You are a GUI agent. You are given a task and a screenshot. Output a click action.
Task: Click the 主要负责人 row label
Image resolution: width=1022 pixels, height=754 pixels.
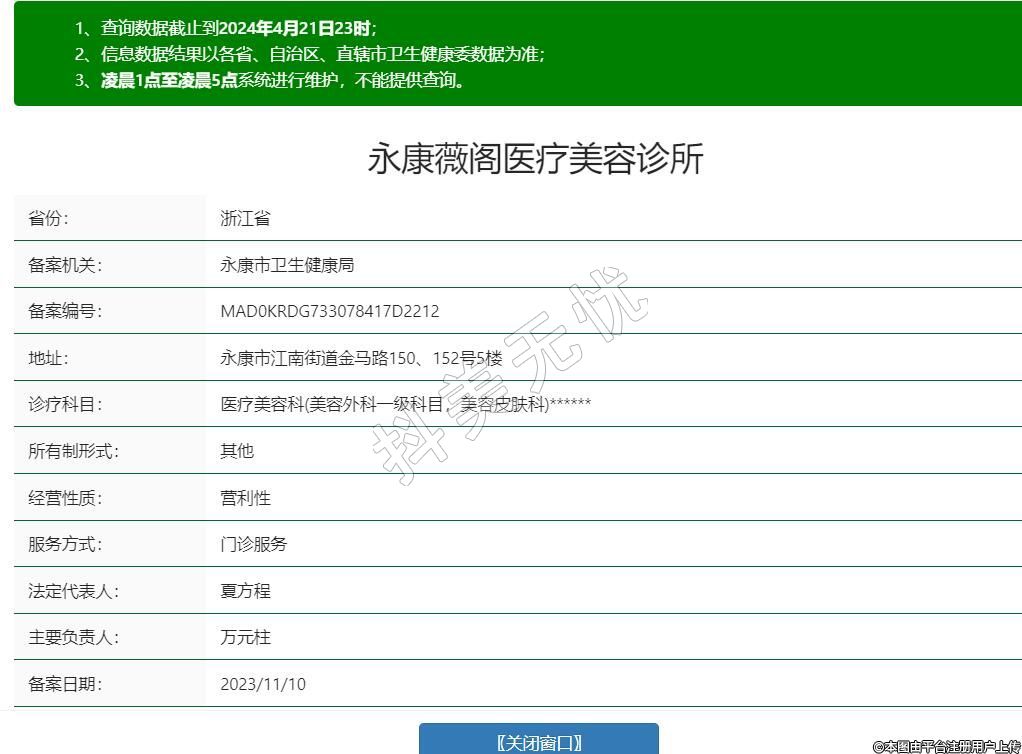tap(73, 637)
